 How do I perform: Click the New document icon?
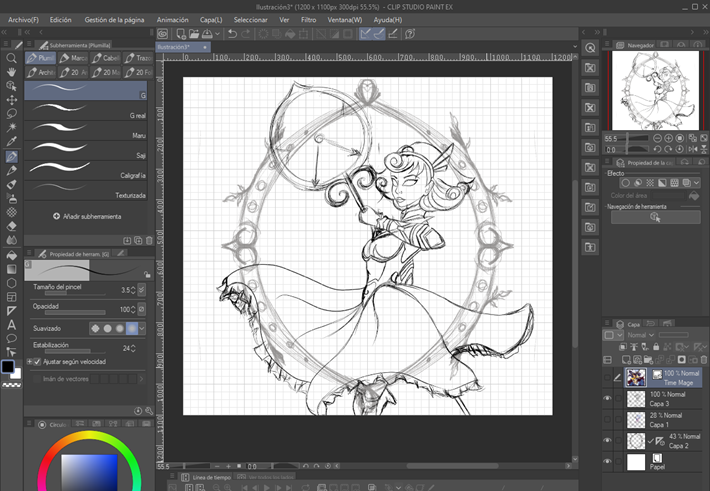pyautogui.click(x=181, y=34)
